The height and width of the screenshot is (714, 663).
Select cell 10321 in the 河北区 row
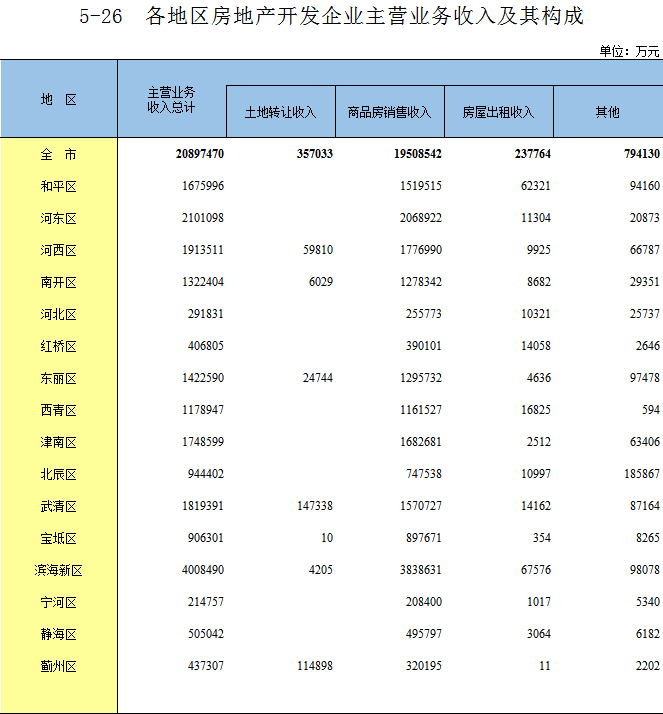point(536,314)
